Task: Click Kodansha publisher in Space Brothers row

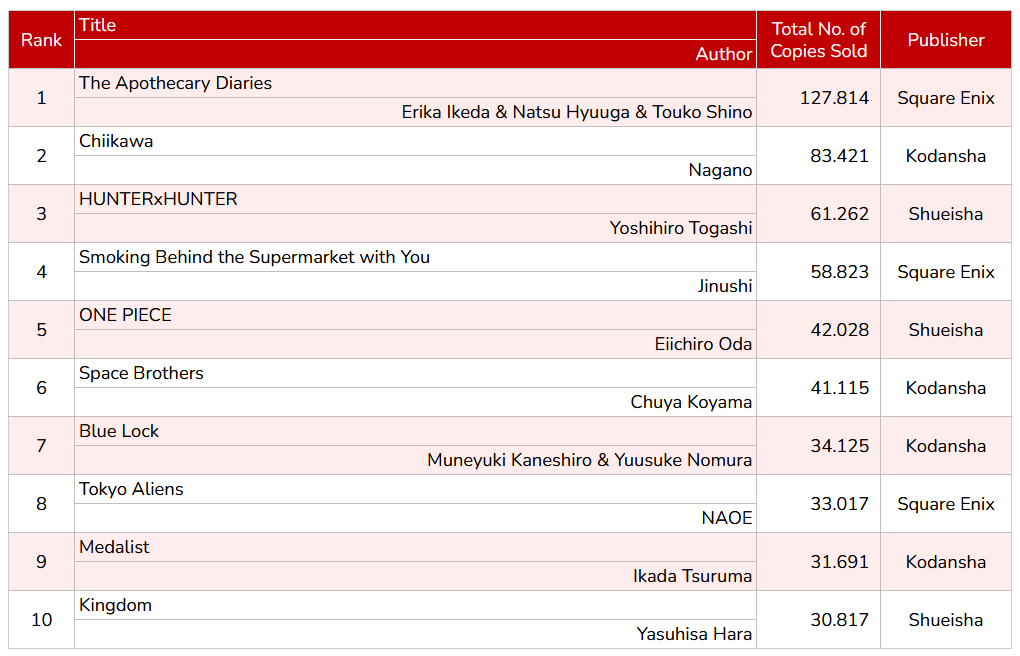Action: (946, 387)
